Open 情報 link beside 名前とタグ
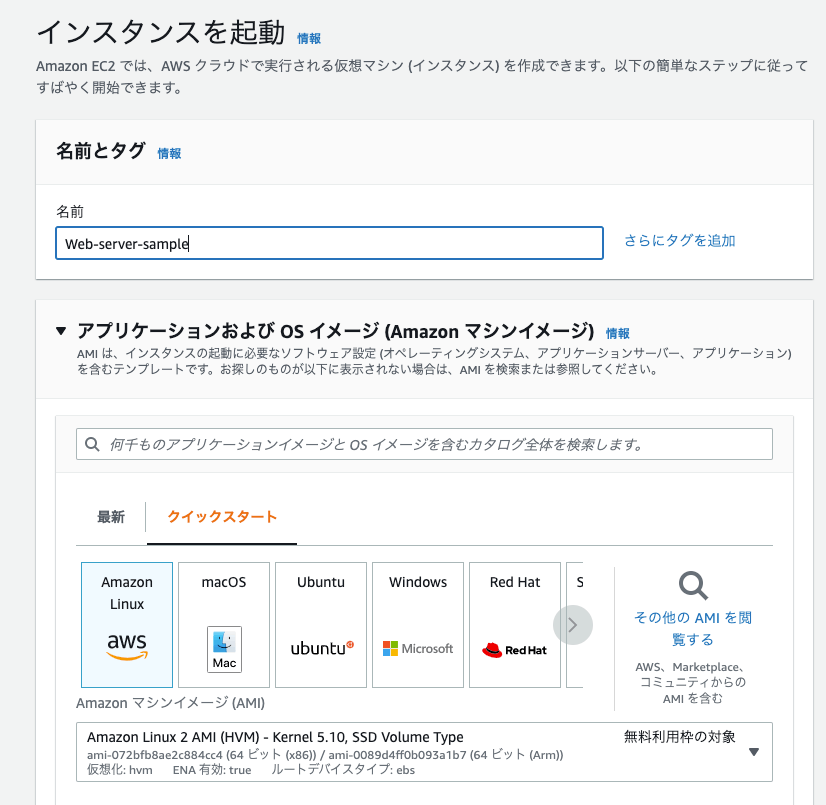The height and width of the screenshot is (805, 826). click(169, 153)
